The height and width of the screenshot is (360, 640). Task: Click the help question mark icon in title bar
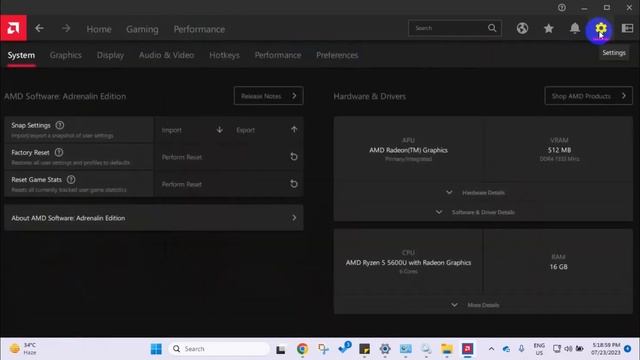[x=562, y=7]
